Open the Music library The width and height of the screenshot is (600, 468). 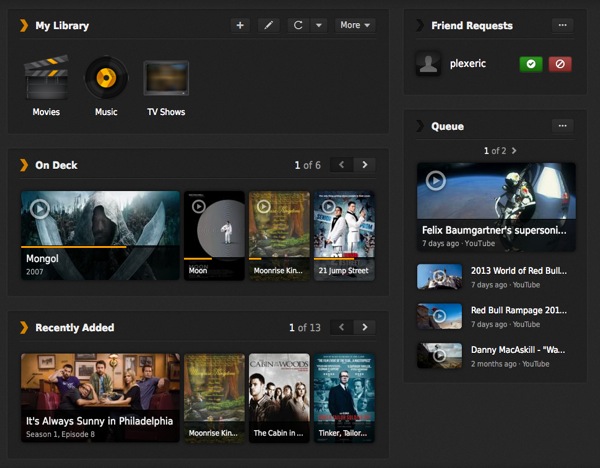point(106,80)
